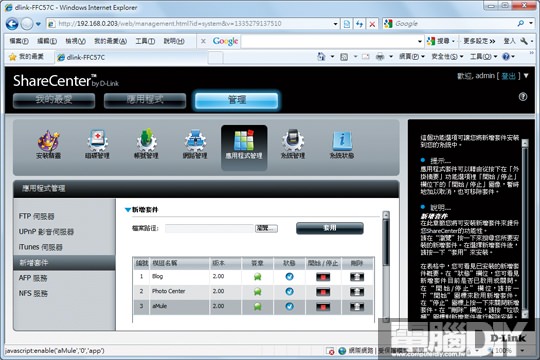Click the help question mark icon in ShareCenter header
540x360 pixels.
[x=523, y=97]
